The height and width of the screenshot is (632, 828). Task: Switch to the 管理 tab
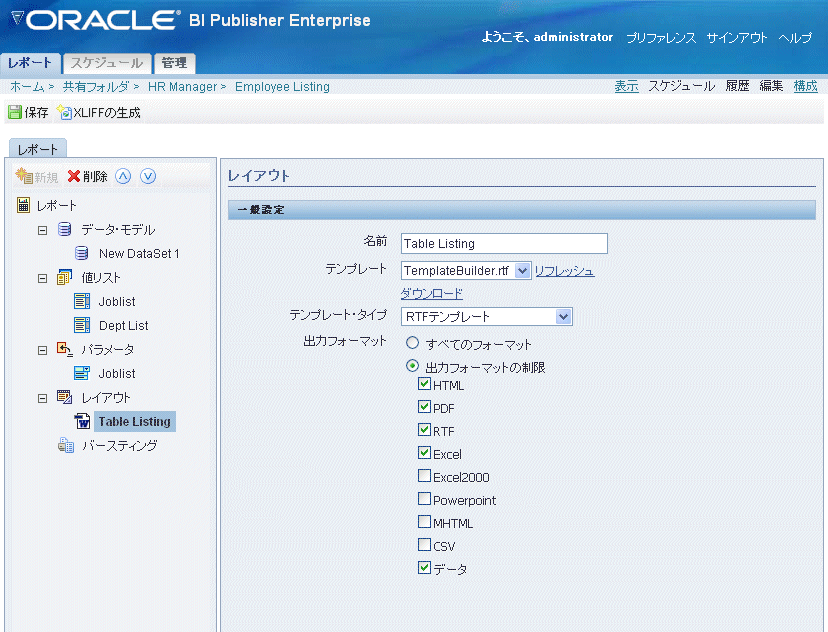click(174, 63)
